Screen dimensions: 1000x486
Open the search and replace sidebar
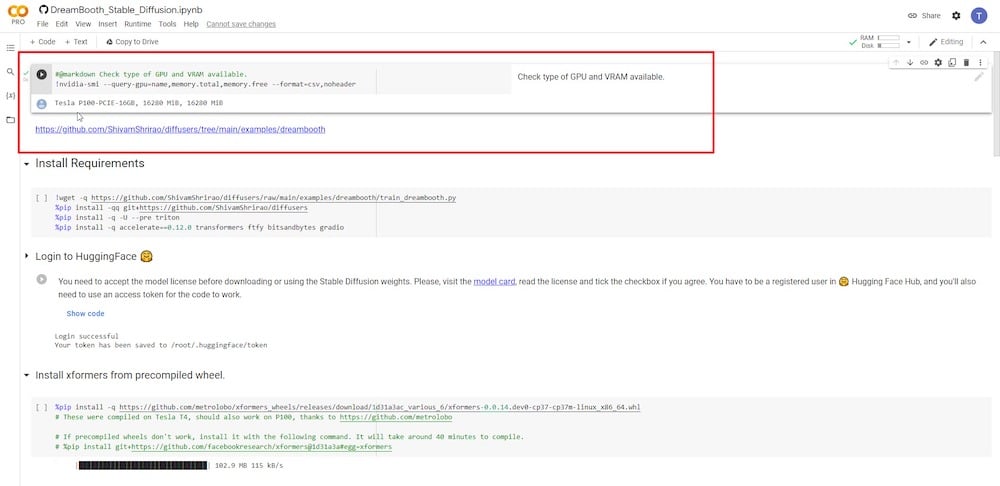click(x=10, y=72)
